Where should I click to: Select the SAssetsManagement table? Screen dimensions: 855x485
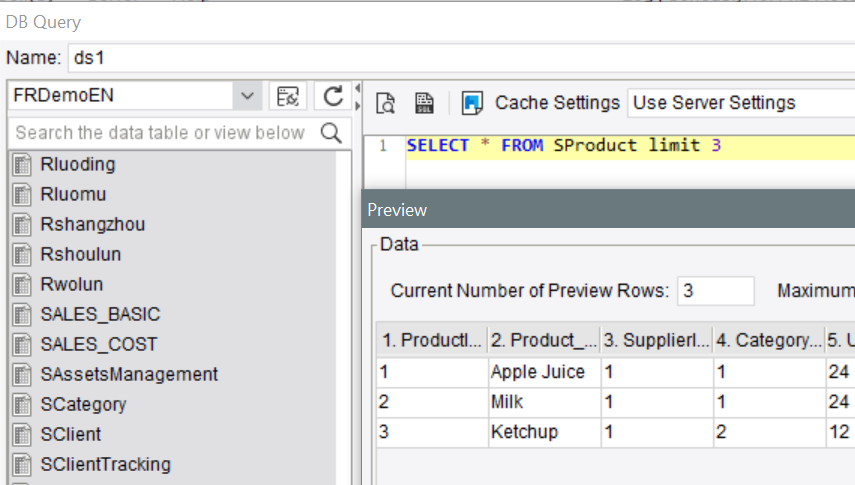[x=129, y=374]
